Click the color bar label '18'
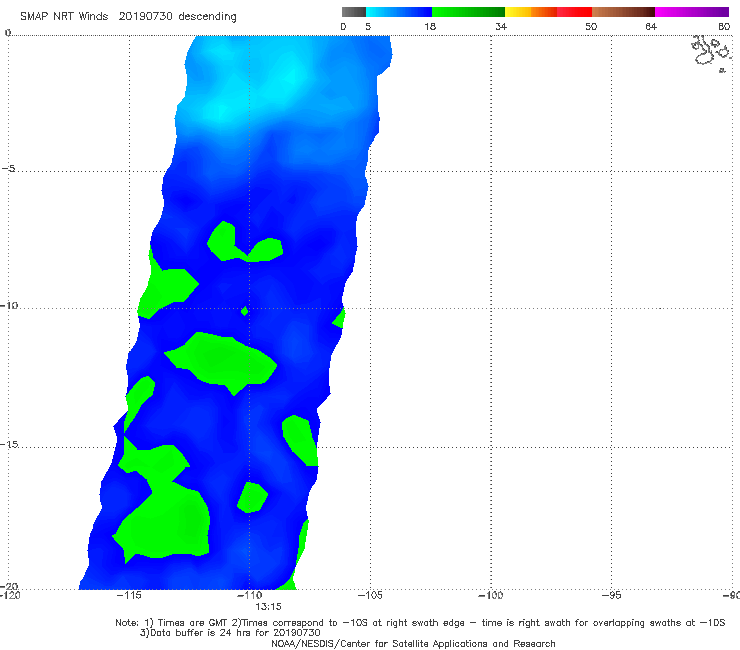Screen dimensions: 740x650 430,26
